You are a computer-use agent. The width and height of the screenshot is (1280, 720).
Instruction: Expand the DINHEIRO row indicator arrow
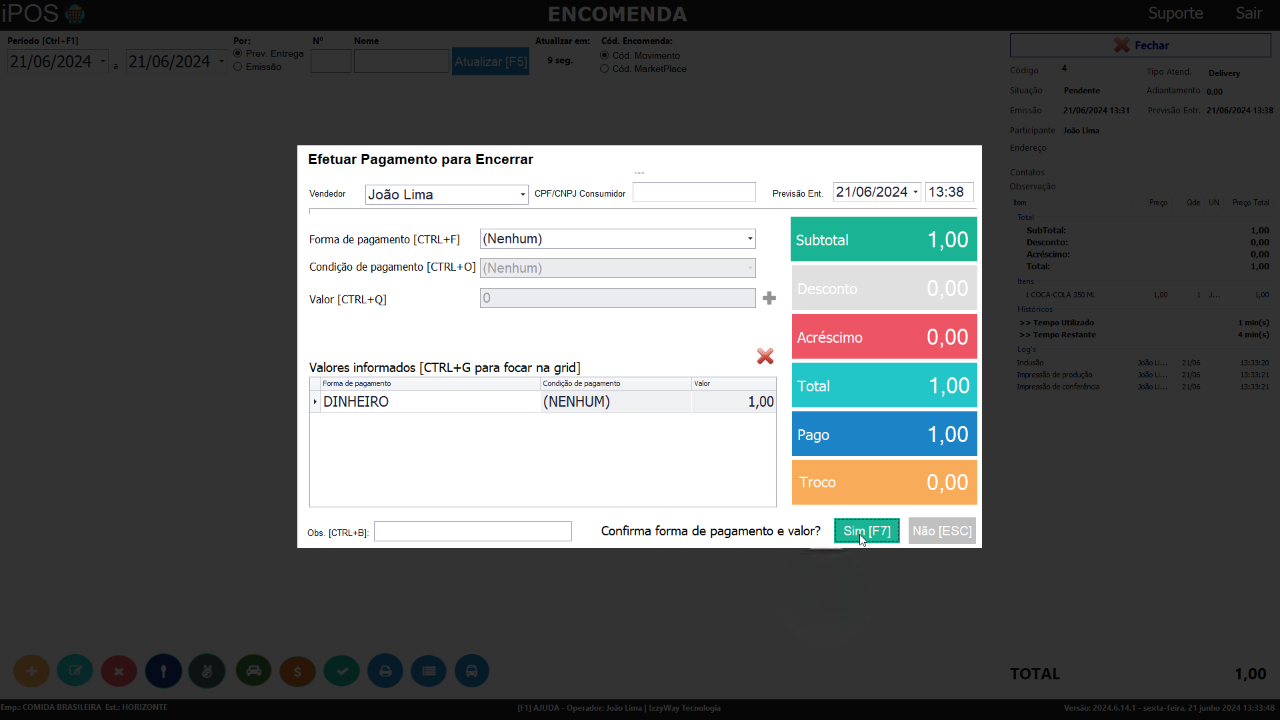(x=315, y=402)
